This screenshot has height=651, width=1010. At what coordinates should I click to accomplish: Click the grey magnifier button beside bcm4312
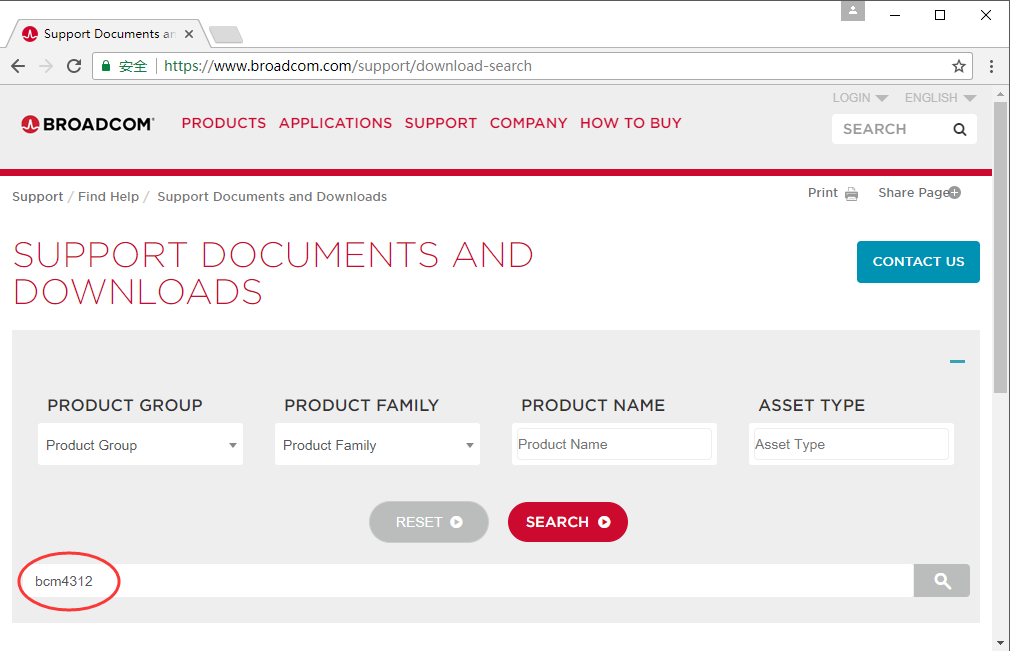pos(942,581)
